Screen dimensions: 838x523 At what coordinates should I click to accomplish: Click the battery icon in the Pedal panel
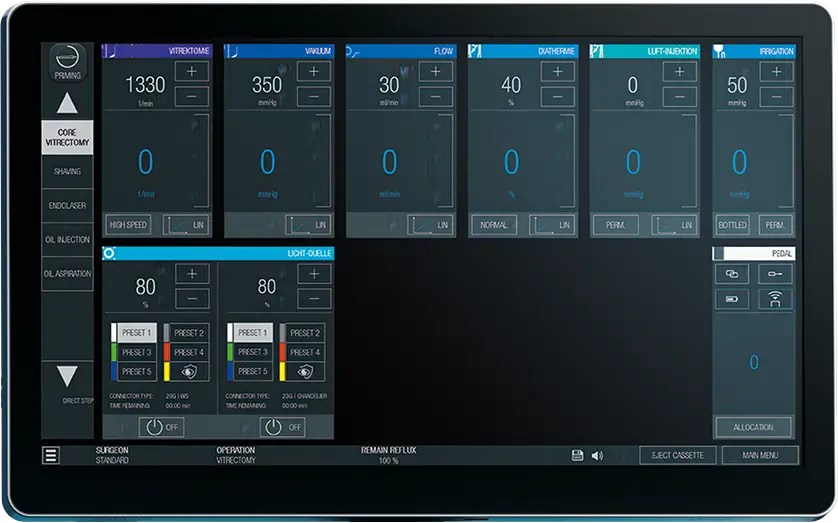tap(732, 299)
